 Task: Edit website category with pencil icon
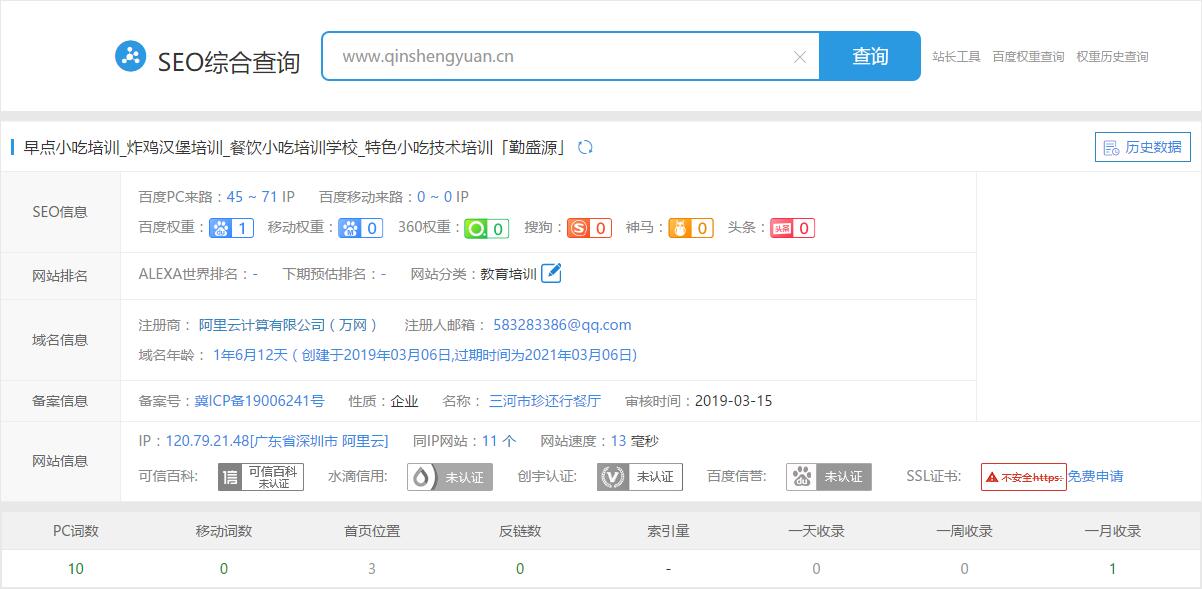coord(551,273)
